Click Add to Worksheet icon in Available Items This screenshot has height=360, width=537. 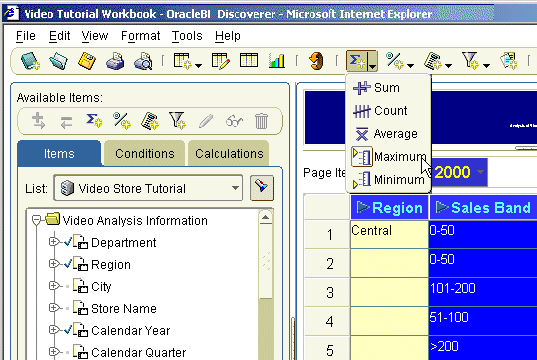tap(38, 121)
